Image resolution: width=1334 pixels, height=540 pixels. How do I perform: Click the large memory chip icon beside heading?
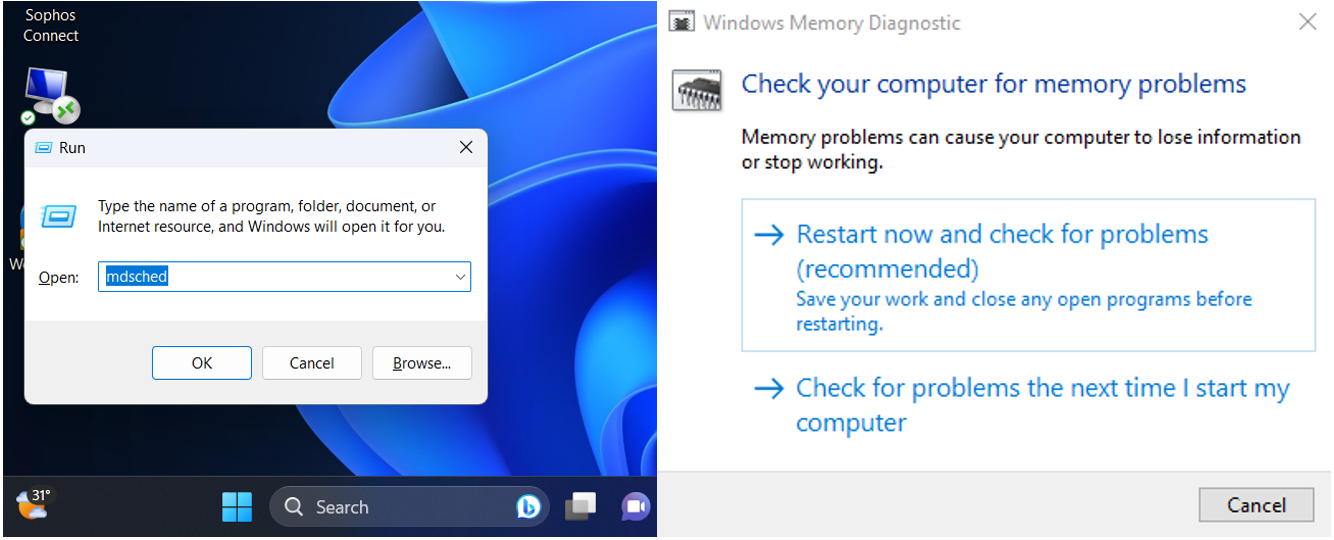coord(699,89)
